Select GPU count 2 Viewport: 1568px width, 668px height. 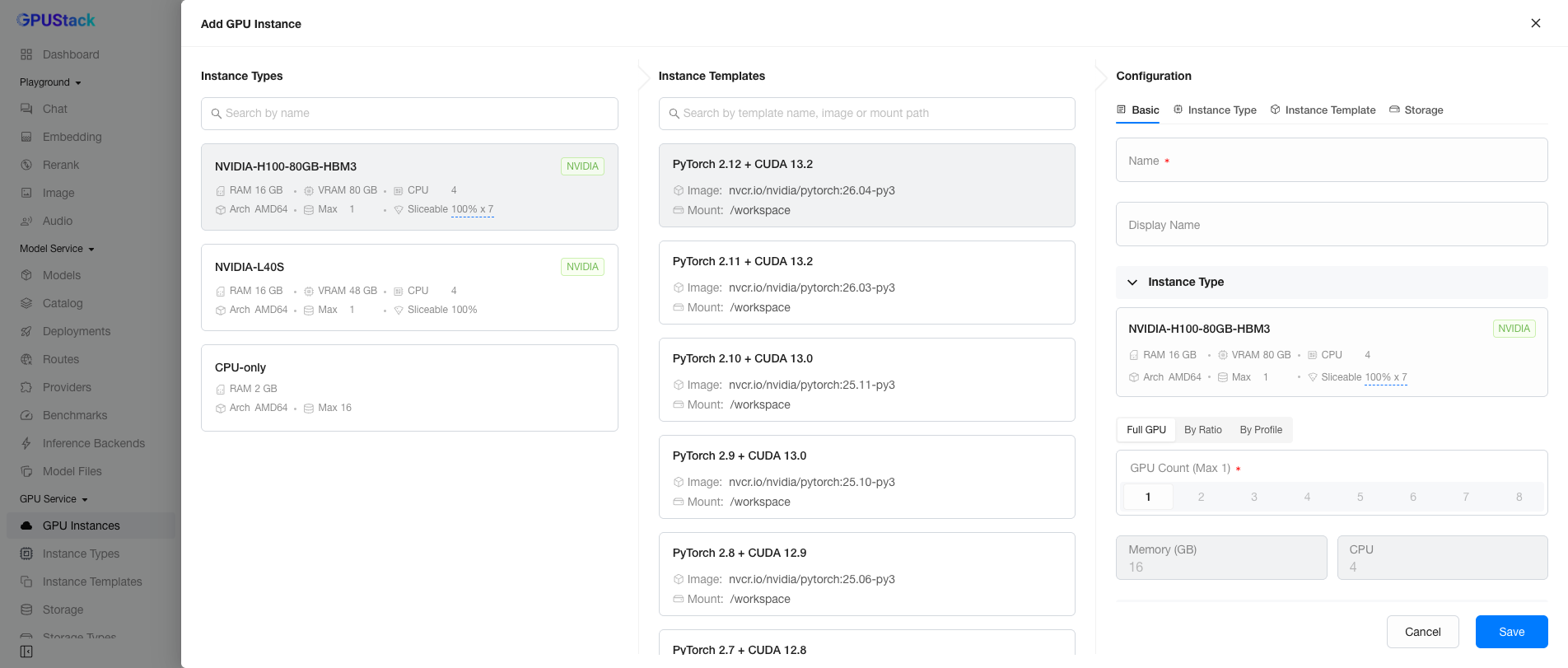[1201, 497]
